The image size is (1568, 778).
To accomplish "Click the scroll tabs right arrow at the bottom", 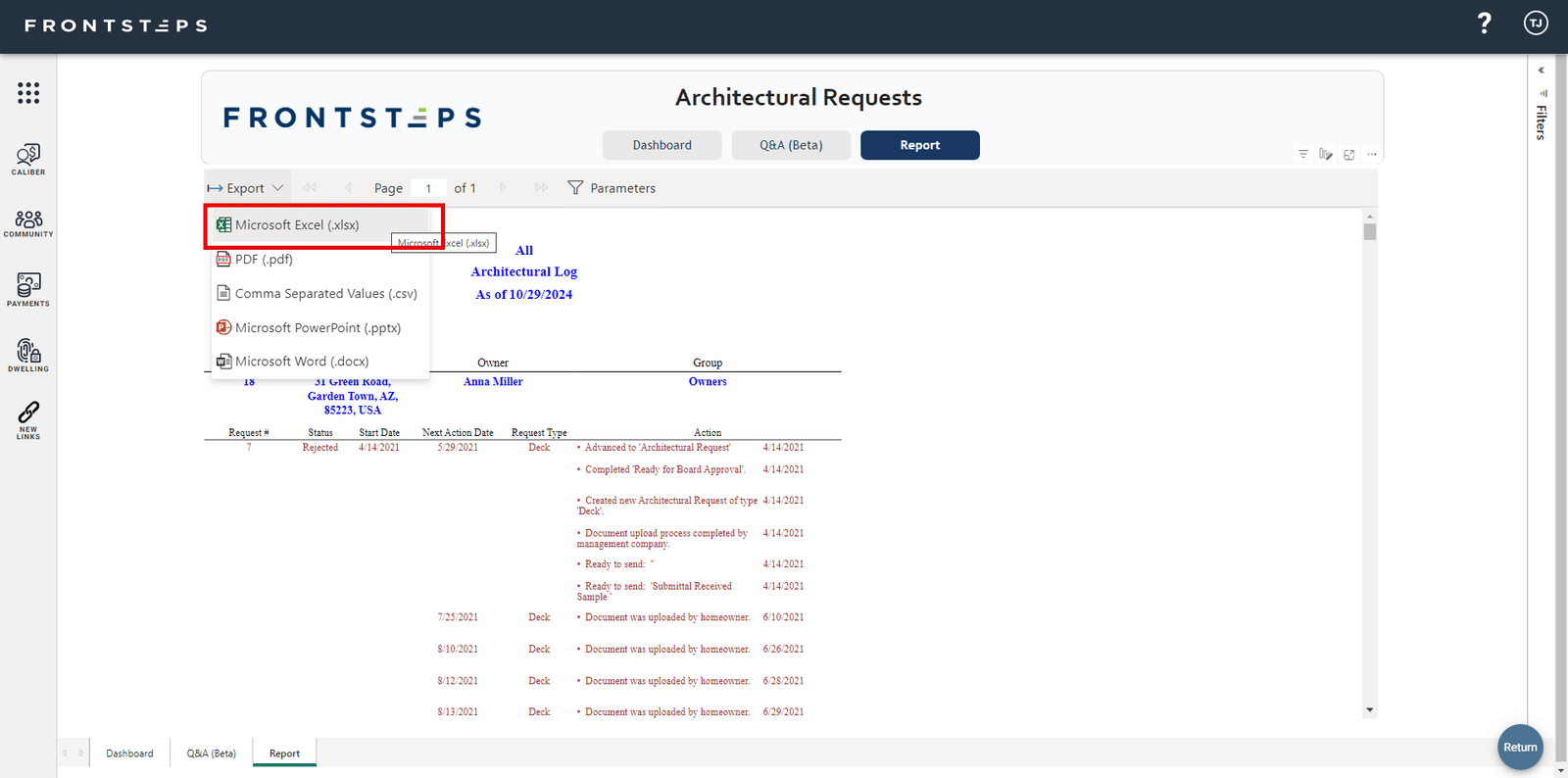I will 80,754.
